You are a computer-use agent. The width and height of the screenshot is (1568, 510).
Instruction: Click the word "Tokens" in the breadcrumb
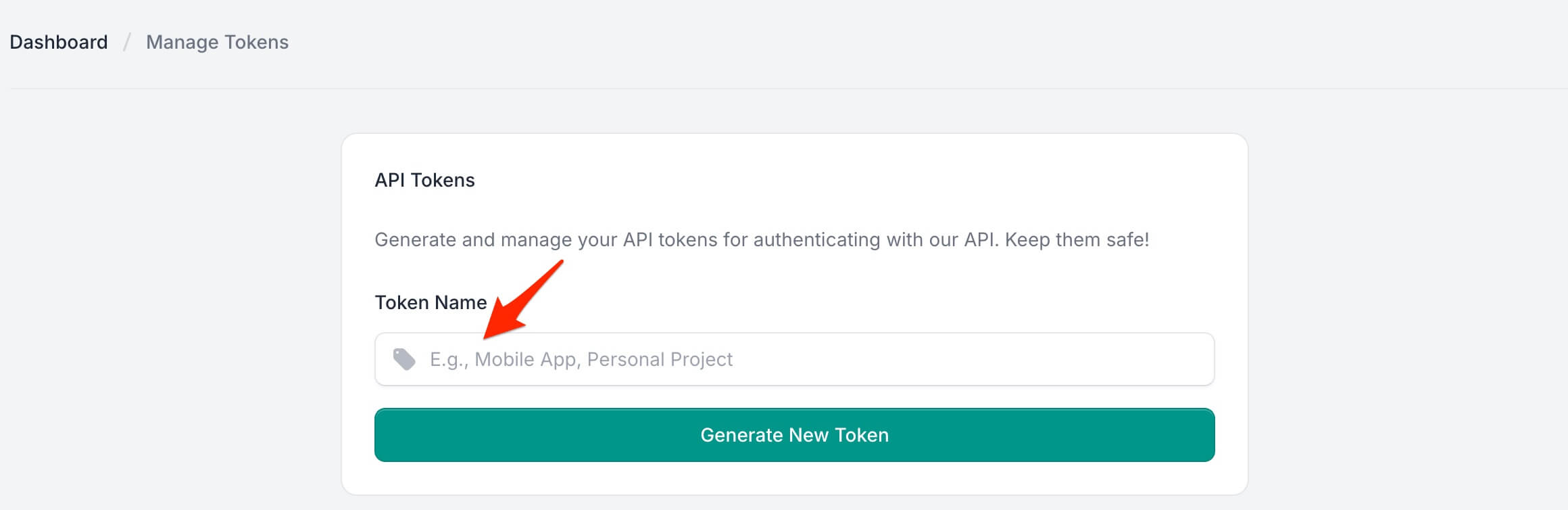256,43
